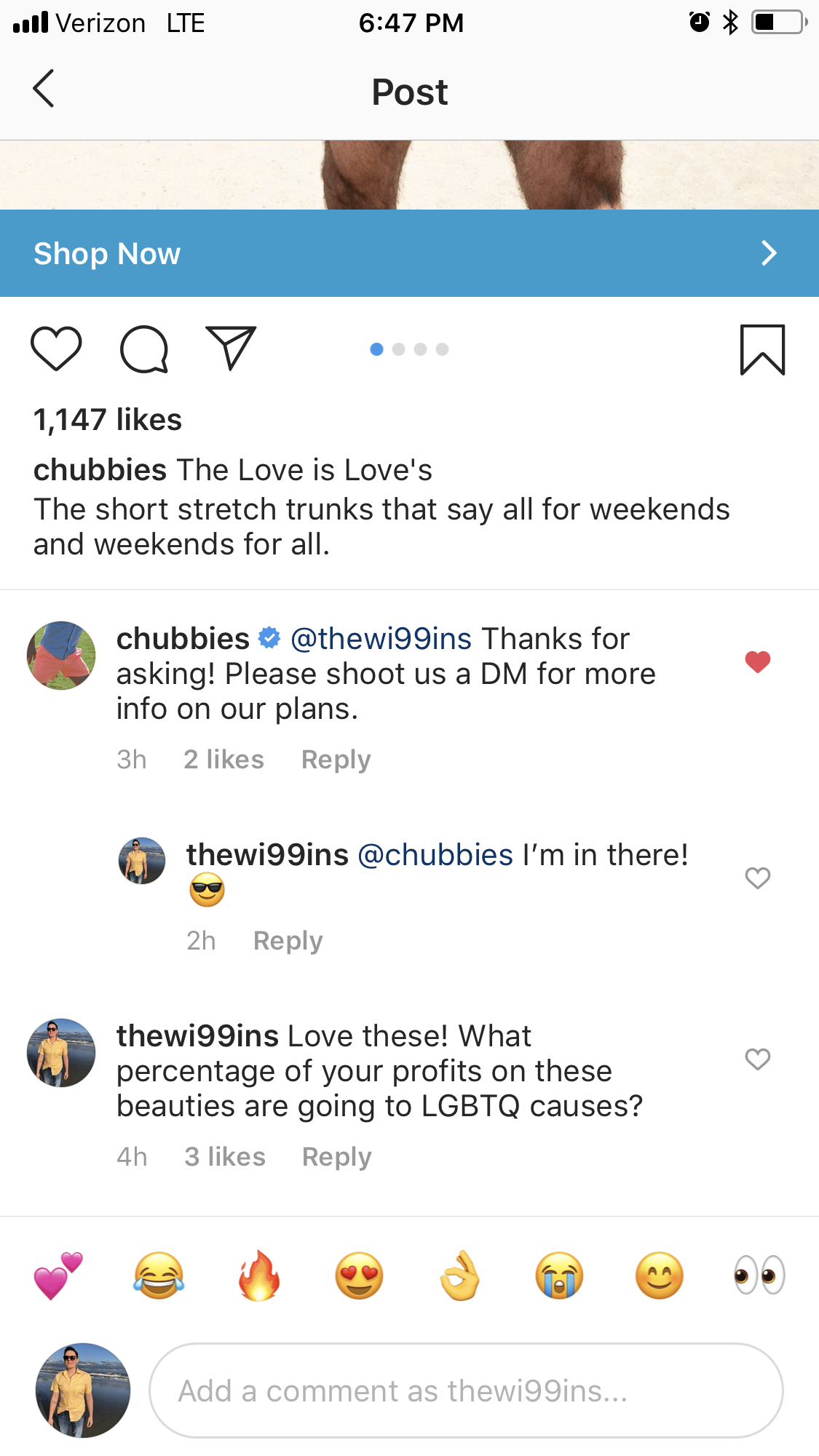Insert the two pink hearts emoji

[58, 1276]
